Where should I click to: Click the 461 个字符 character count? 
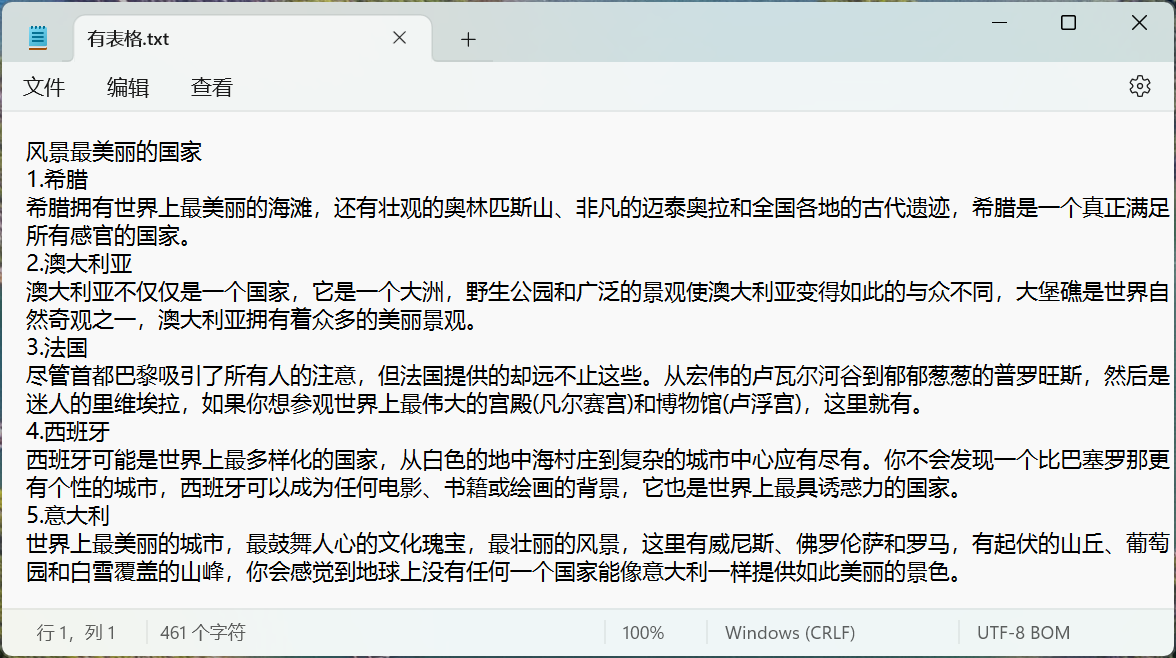pos(202,632)
